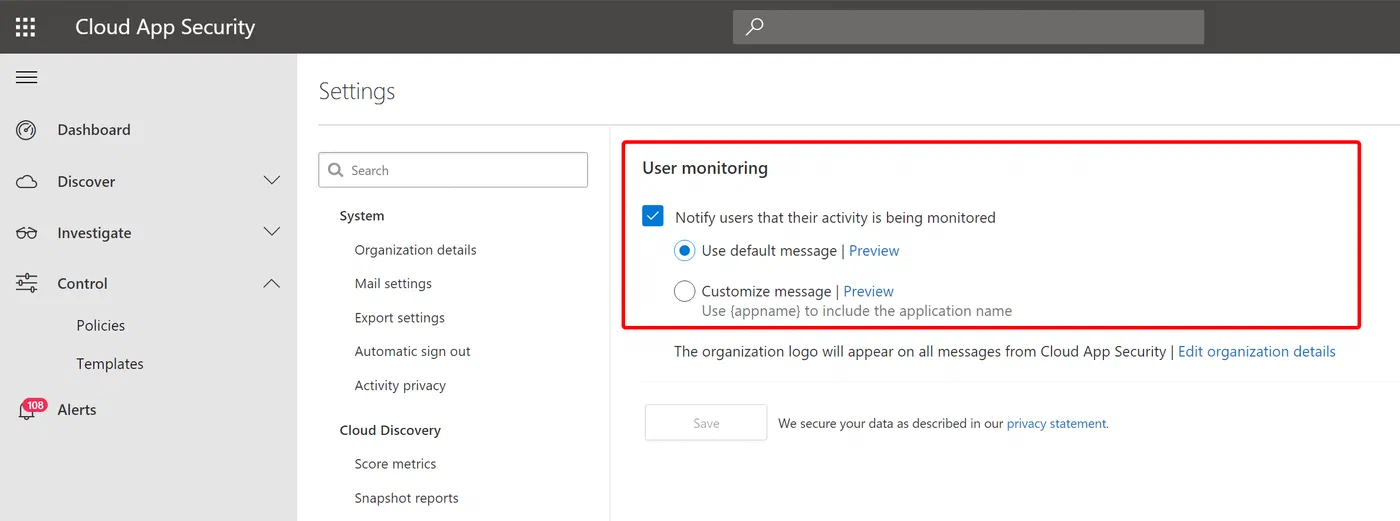1400x521 pixels.
Task: Click the Discover cloud icon
Action: coord(26,182)
